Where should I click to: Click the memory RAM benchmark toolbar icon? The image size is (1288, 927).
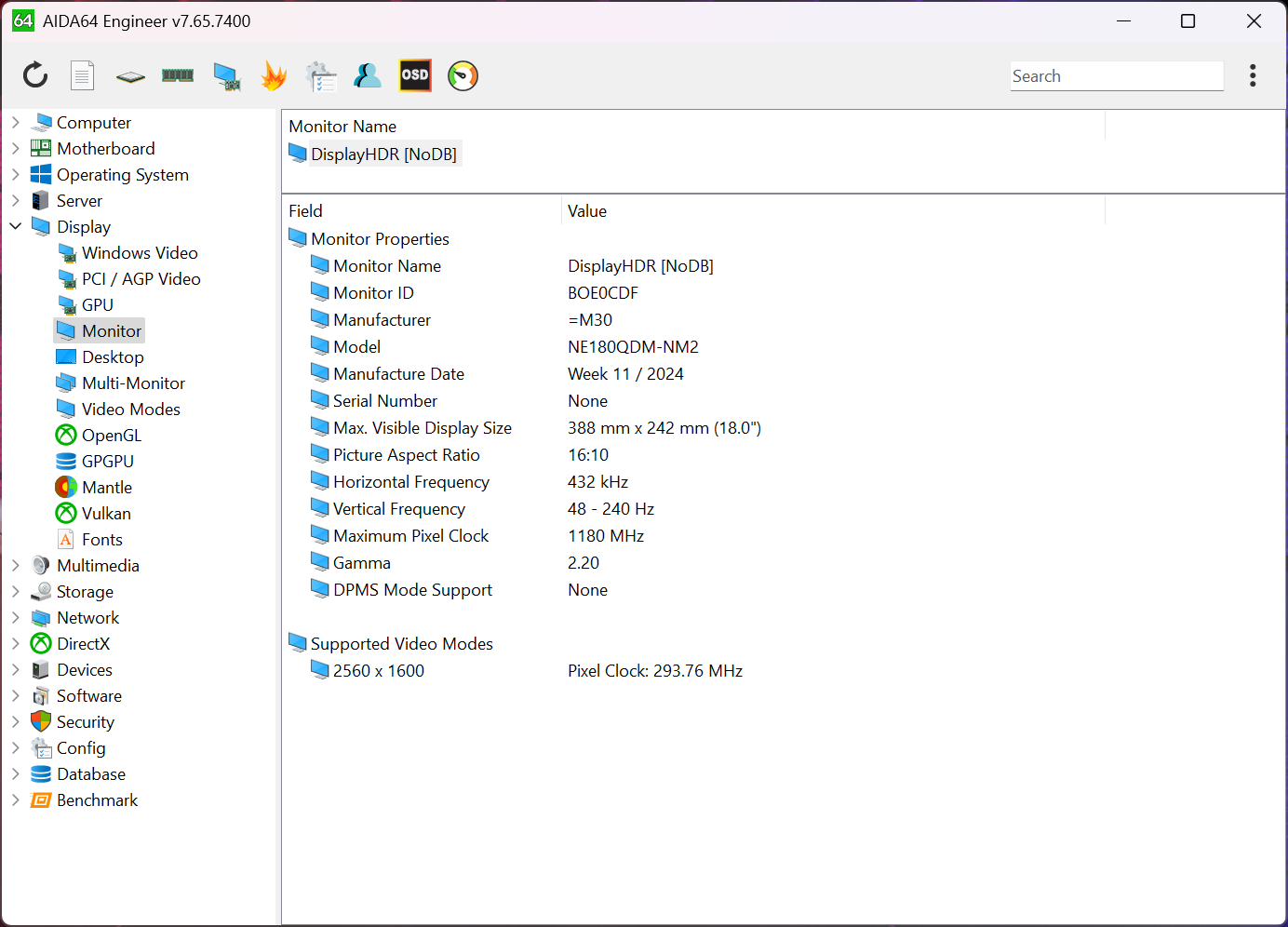tap(178, 75)
